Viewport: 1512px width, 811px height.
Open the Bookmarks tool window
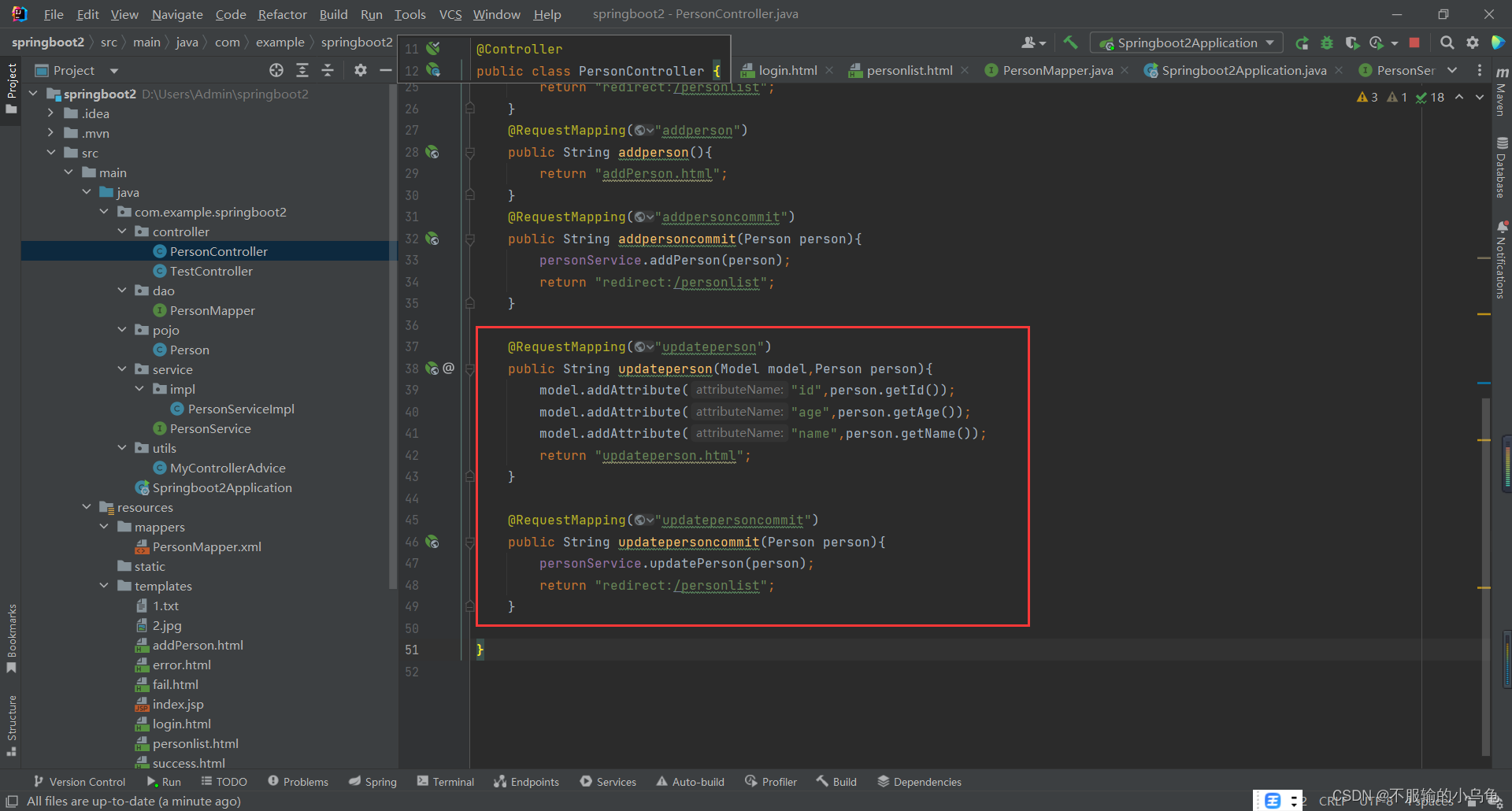12,639
